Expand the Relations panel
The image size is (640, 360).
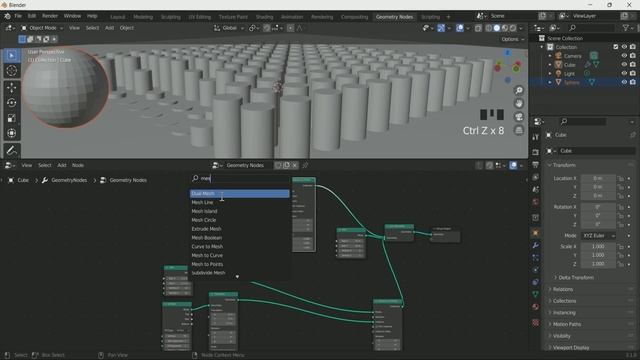click(x=563, y=289)
